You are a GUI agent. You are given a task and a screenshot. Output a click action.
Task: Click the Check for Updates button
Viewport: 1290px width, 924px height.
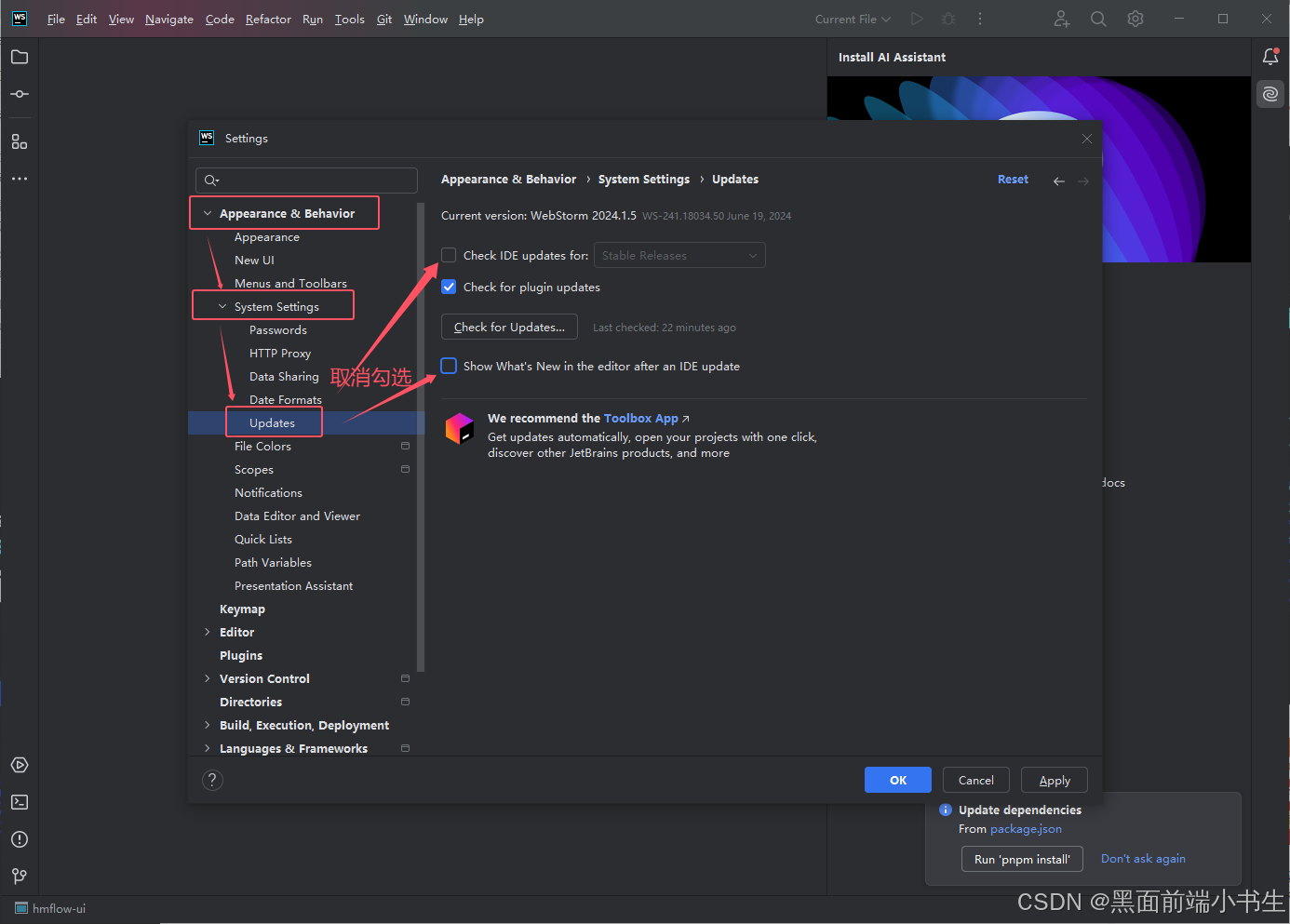[509, 327]
